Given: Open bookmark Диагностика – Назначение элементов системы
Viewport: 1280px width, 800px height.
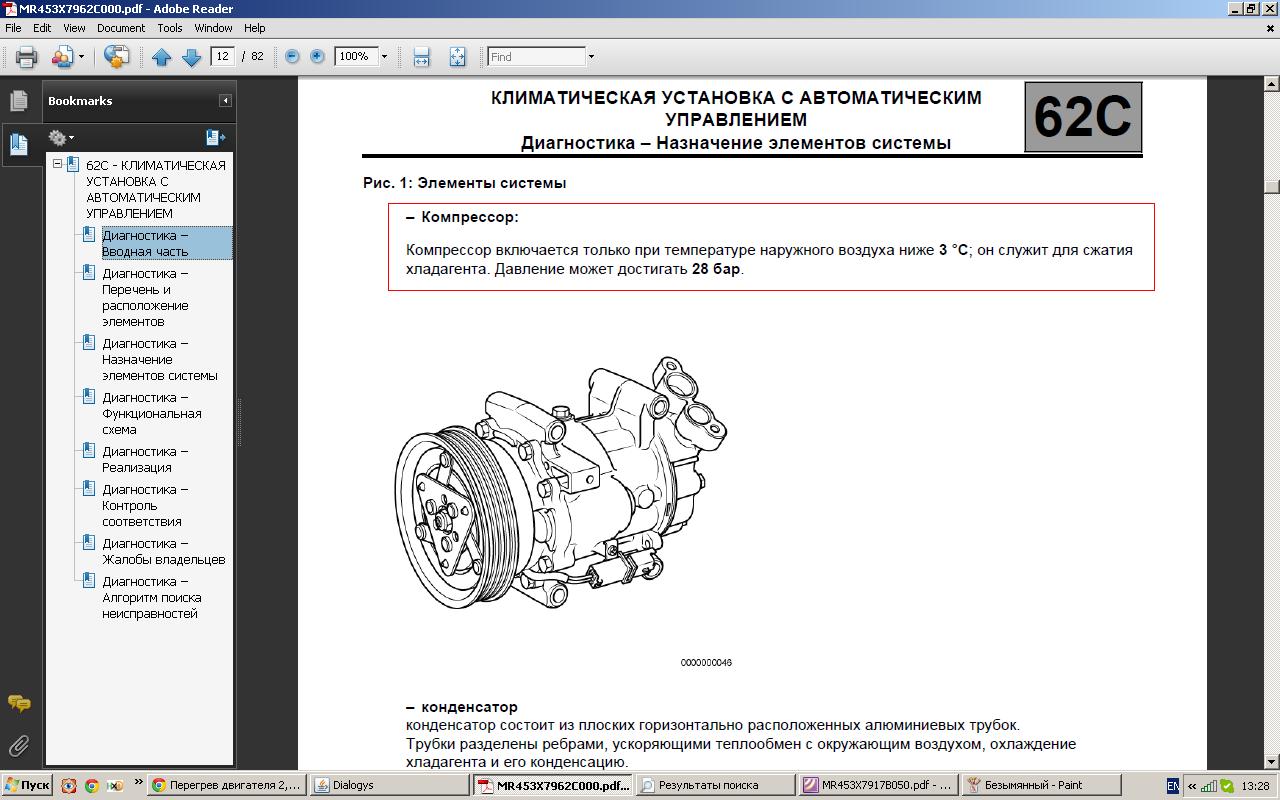Looking at the screenshot, I should pos(160,359).
